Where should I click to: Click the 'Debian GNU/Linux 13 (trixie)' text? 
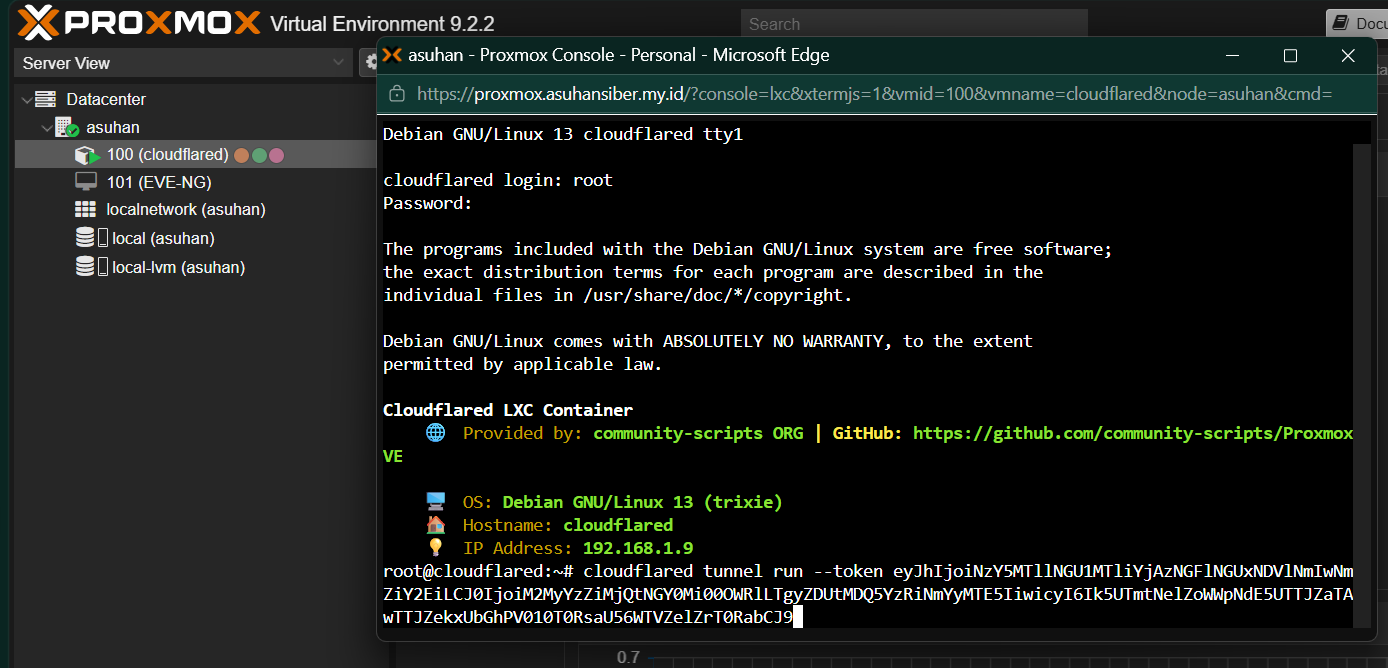coord(643,502)
